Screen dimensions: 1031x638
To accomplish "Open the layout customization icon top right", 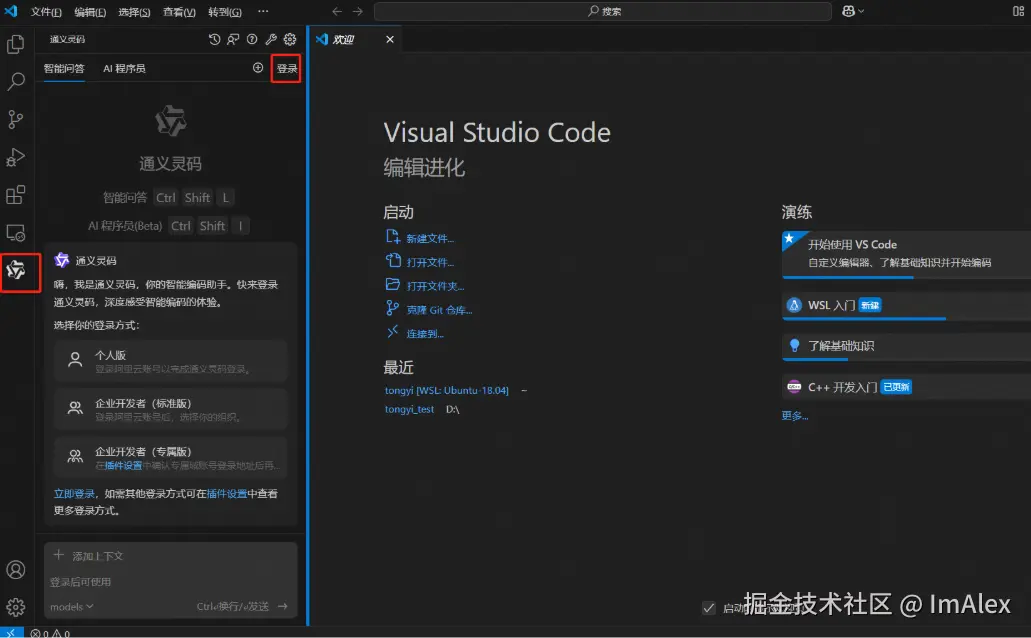I will 1019,11.
